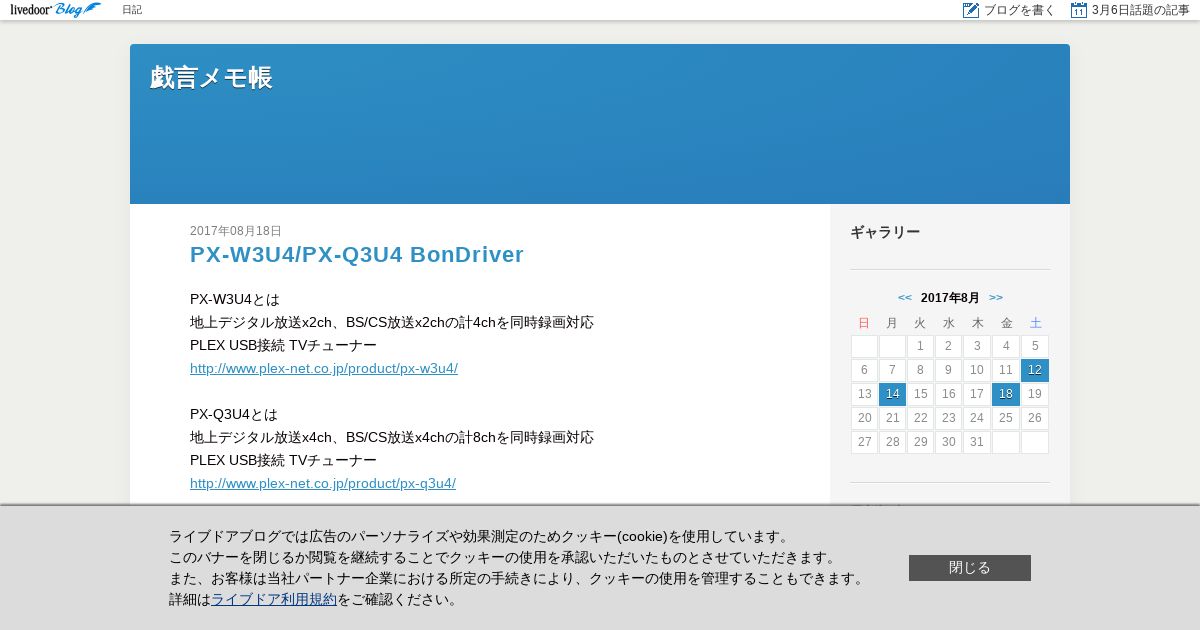Viewport: 1200px width, 630px height.
Task: Click the 月 Monday column header
Action: pyautogui.click(x=892, y=323)
